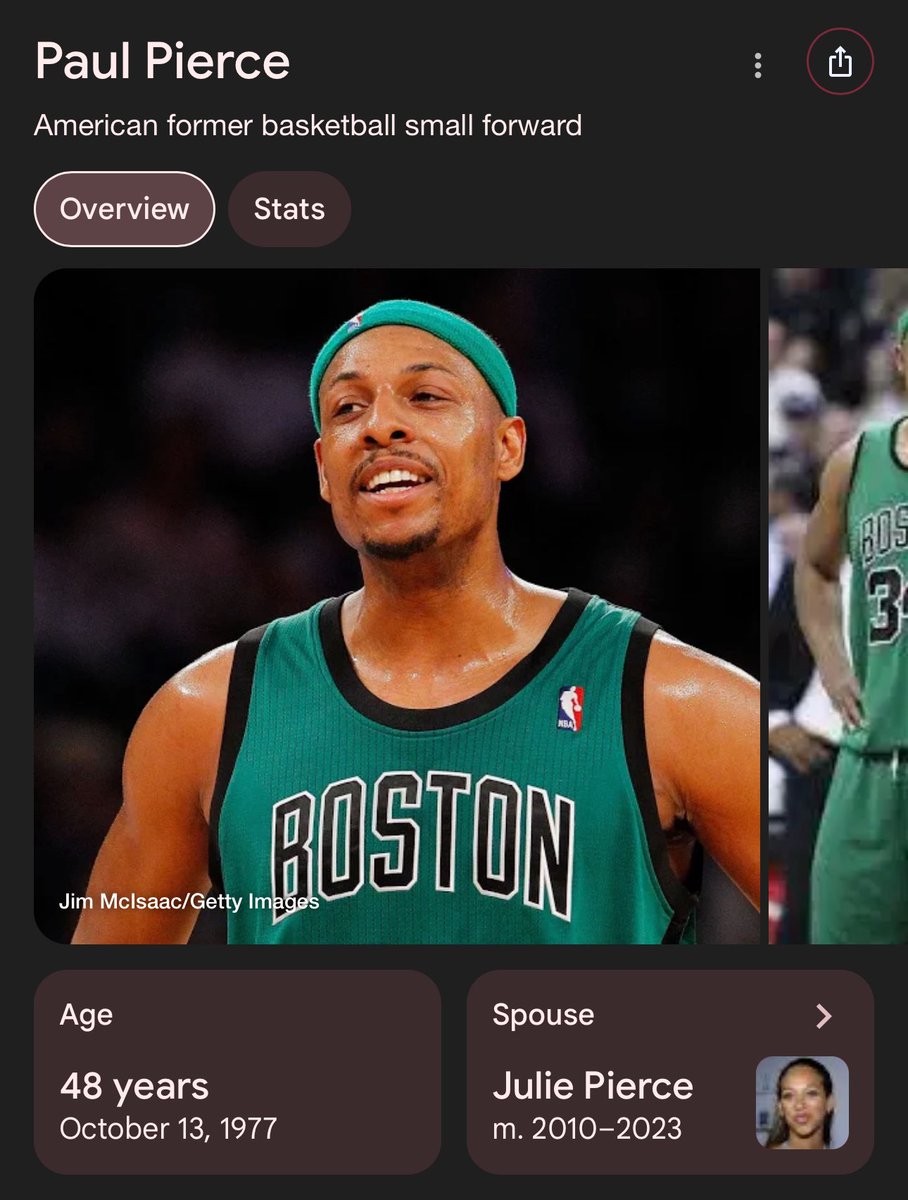
Task: Open the main Paul Pierce photo
Action: 397,606
